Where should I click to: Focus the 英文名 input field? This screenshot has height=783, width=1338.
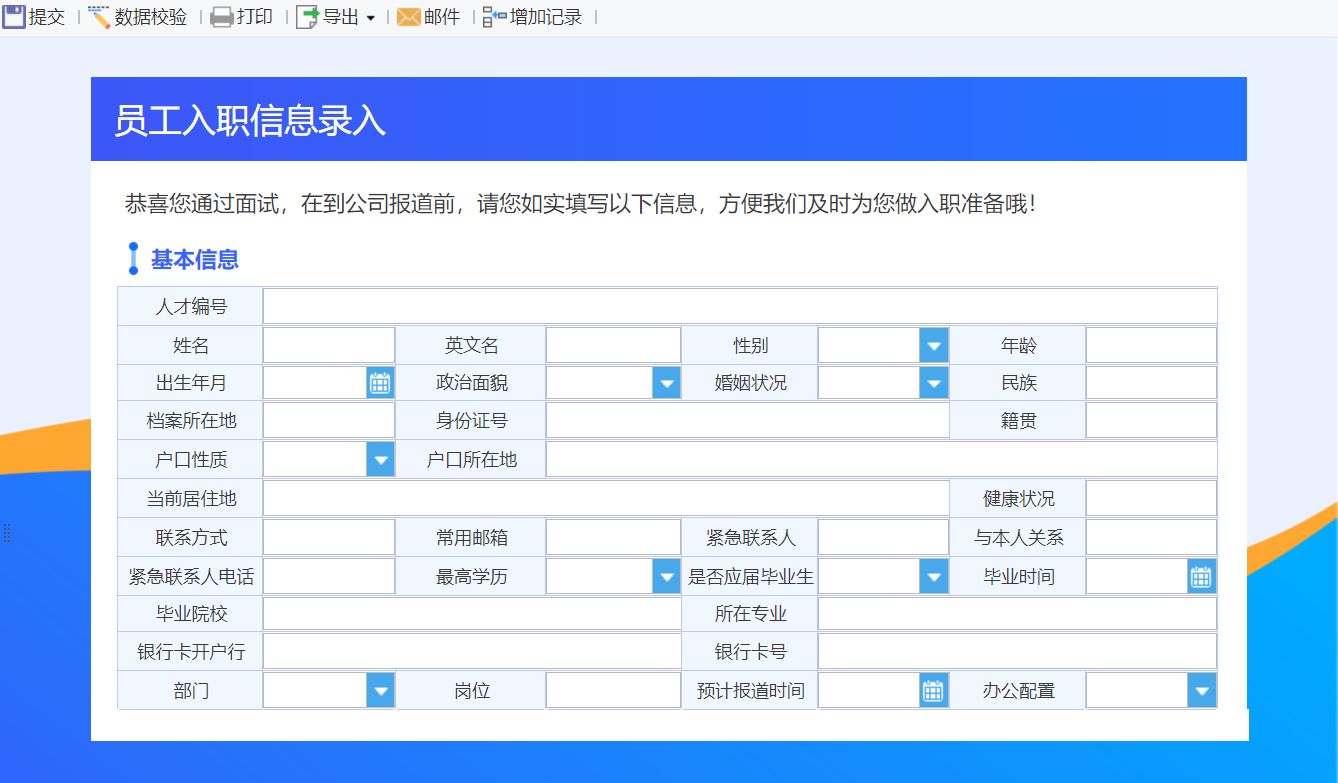coord(613,345)
